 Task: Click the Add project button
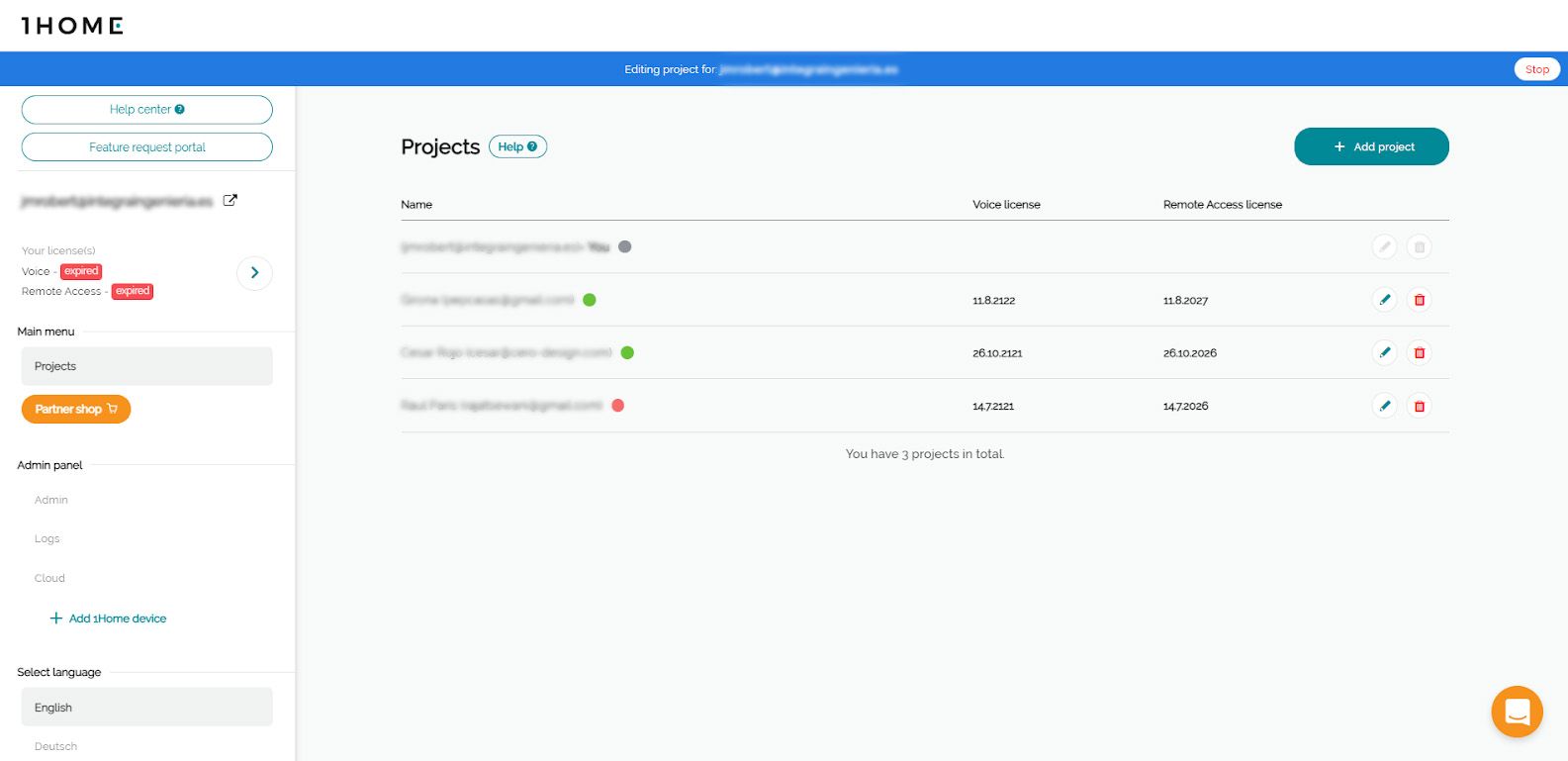coord(1370,146)
